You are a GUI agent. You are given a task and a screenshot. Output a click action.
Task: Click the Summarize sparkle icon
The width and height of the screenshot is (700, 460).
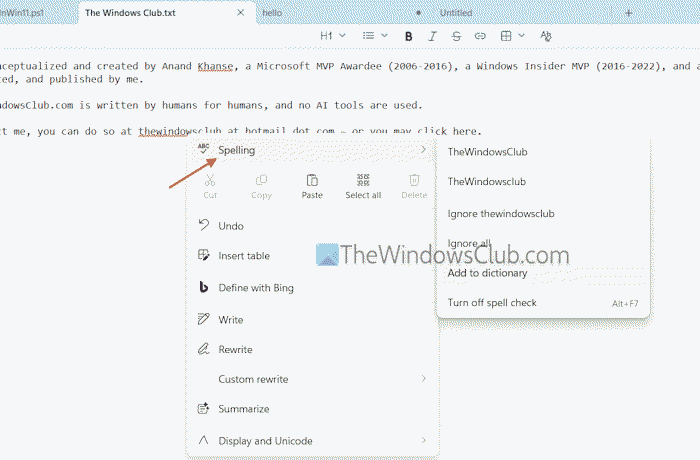click(203, 408)
